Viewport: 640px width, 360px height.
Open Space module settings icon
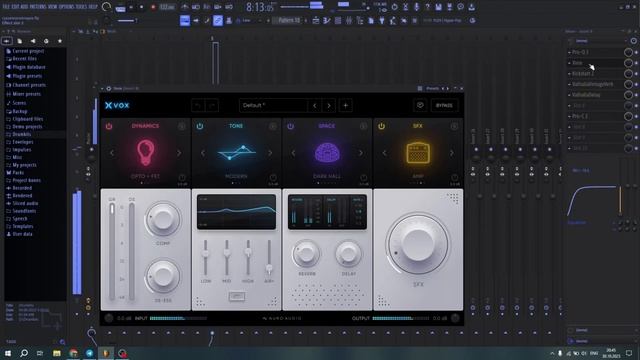pyautogui.click(x=363, y=127)
